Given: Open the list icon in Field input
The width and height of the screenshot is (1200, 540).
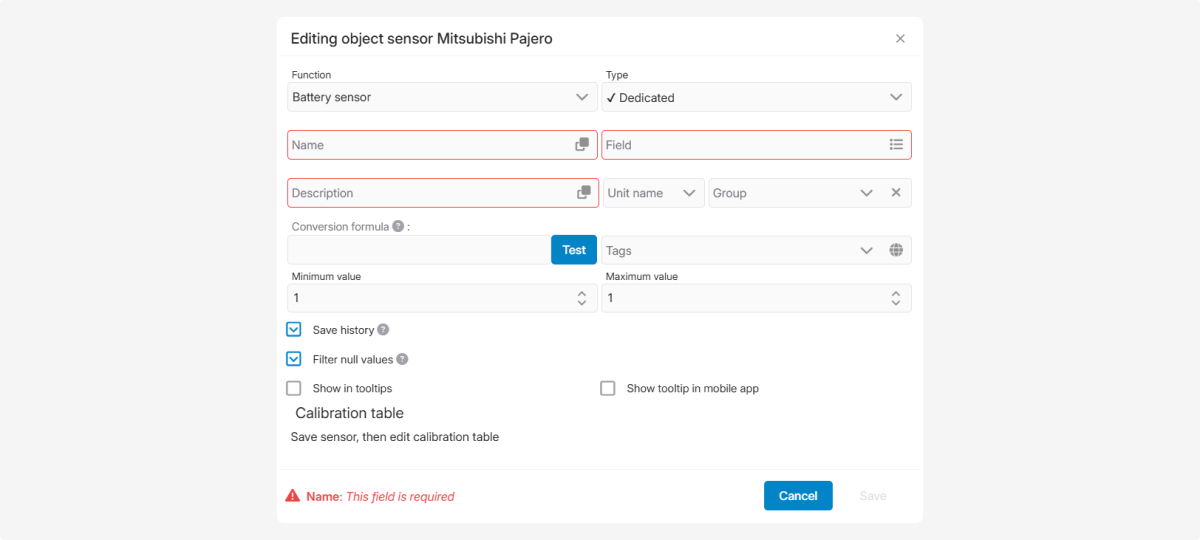Looking at the screenshot, I should click(896, 145).
